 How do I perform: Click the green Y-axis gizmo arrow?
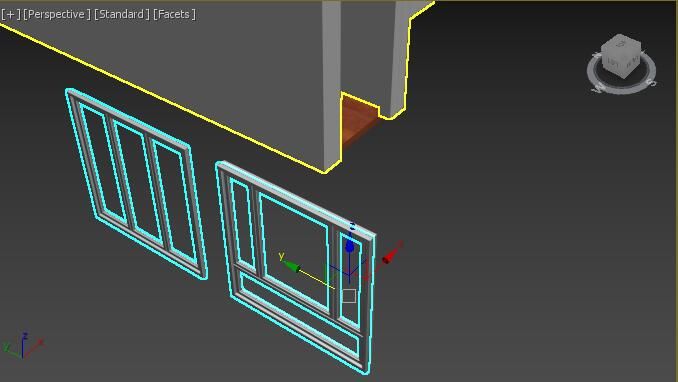291,265
